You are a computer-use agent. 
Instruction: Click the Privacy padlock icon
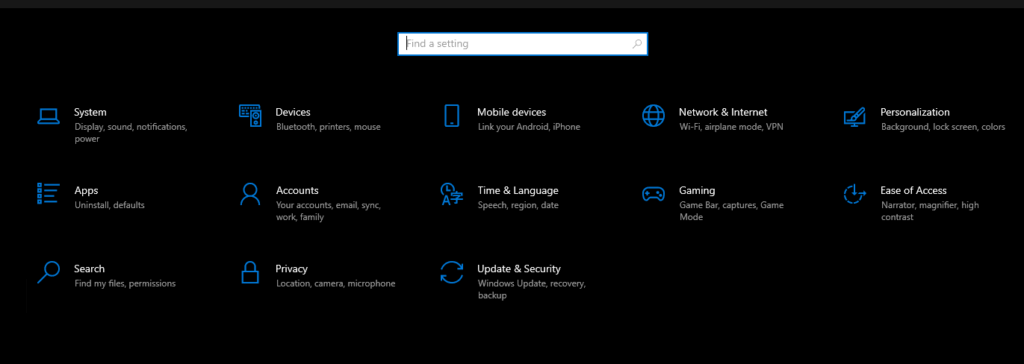click(250, 272)
